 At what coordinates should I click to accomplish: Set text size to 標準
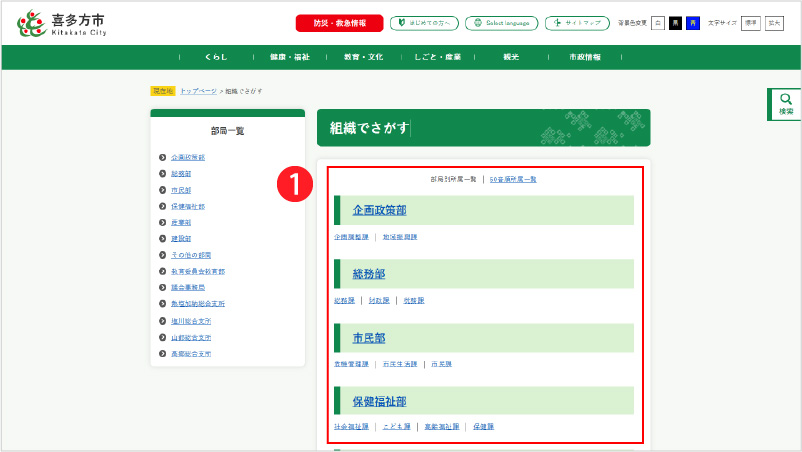[750, 22]
